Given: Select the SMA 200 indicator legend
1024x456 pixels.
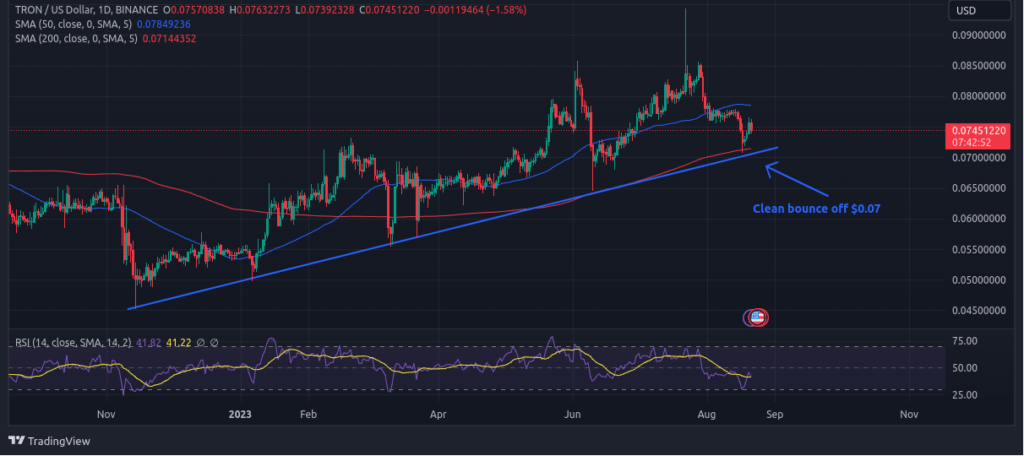Looking at the screenshot, I should click(x=72, y=38).
